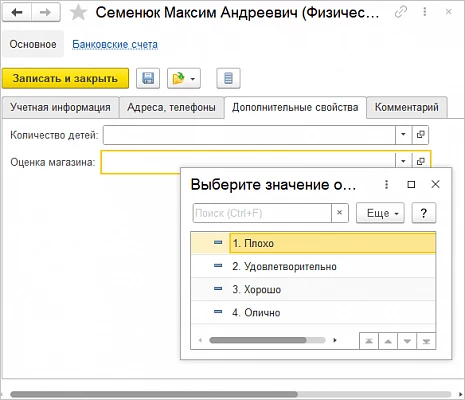Open help with the question mark button

click(424, 213)
